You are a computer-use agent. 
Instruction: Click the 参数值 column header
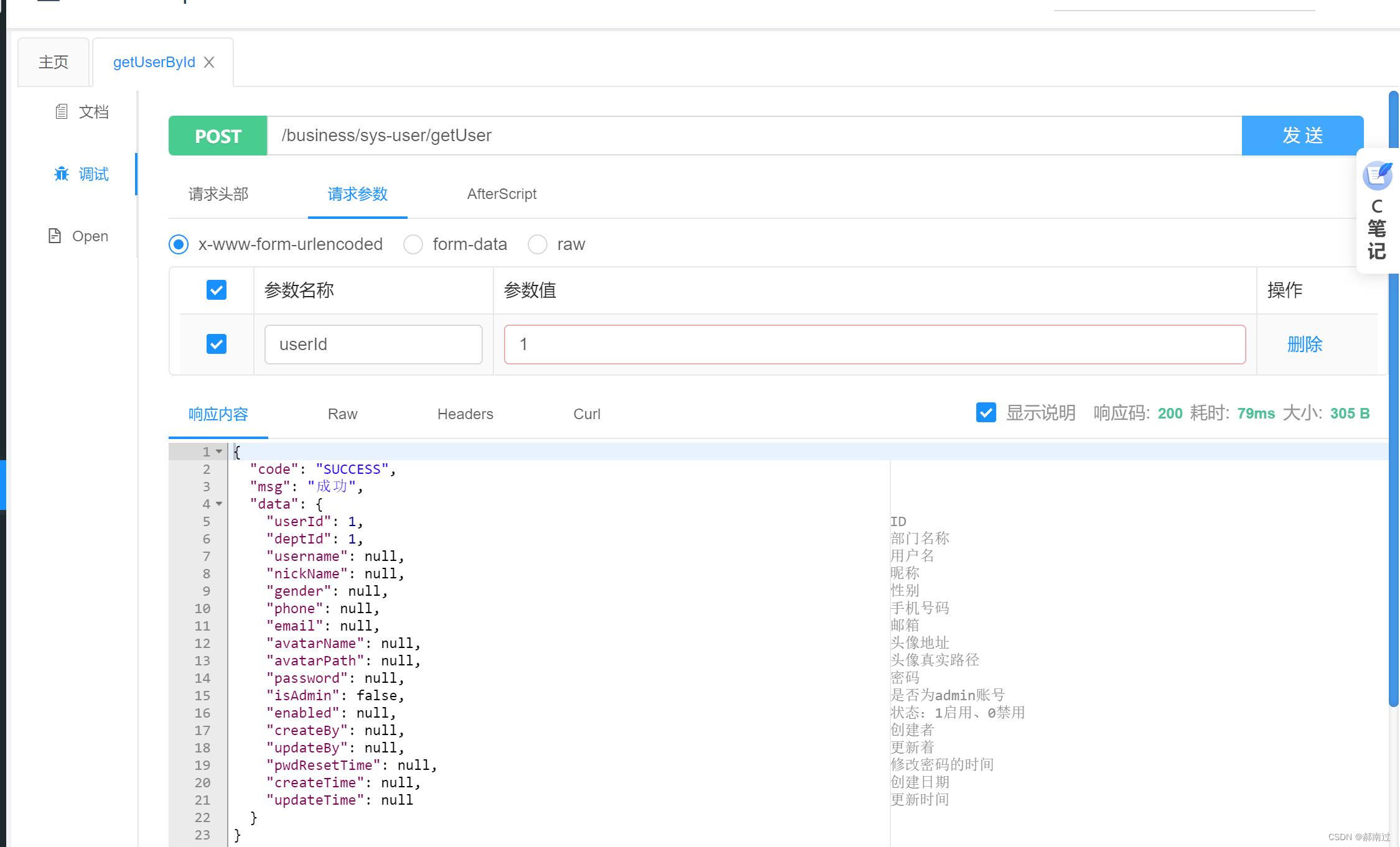530,290
